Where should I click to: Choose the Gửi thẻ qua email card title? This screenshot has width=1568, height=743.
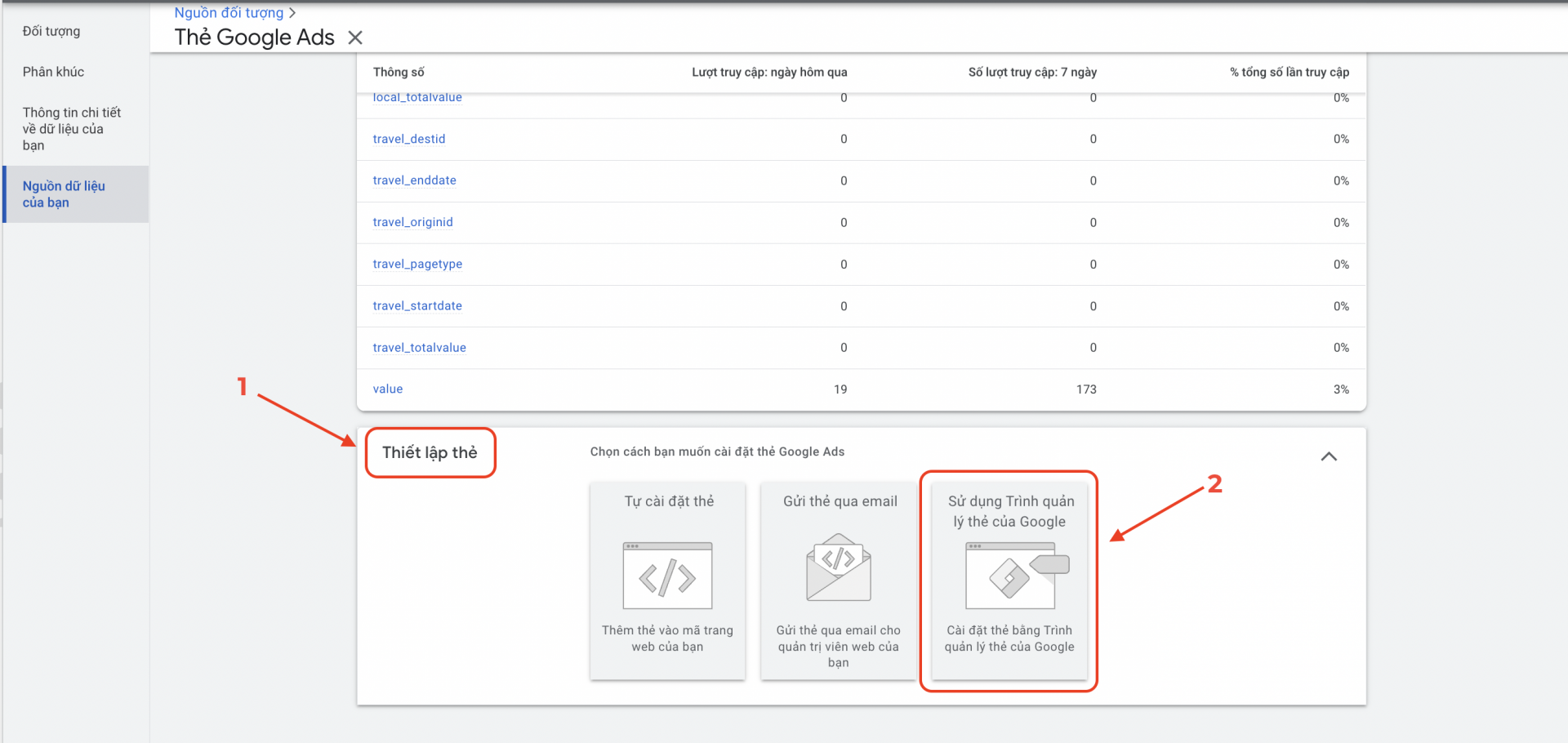840,501
